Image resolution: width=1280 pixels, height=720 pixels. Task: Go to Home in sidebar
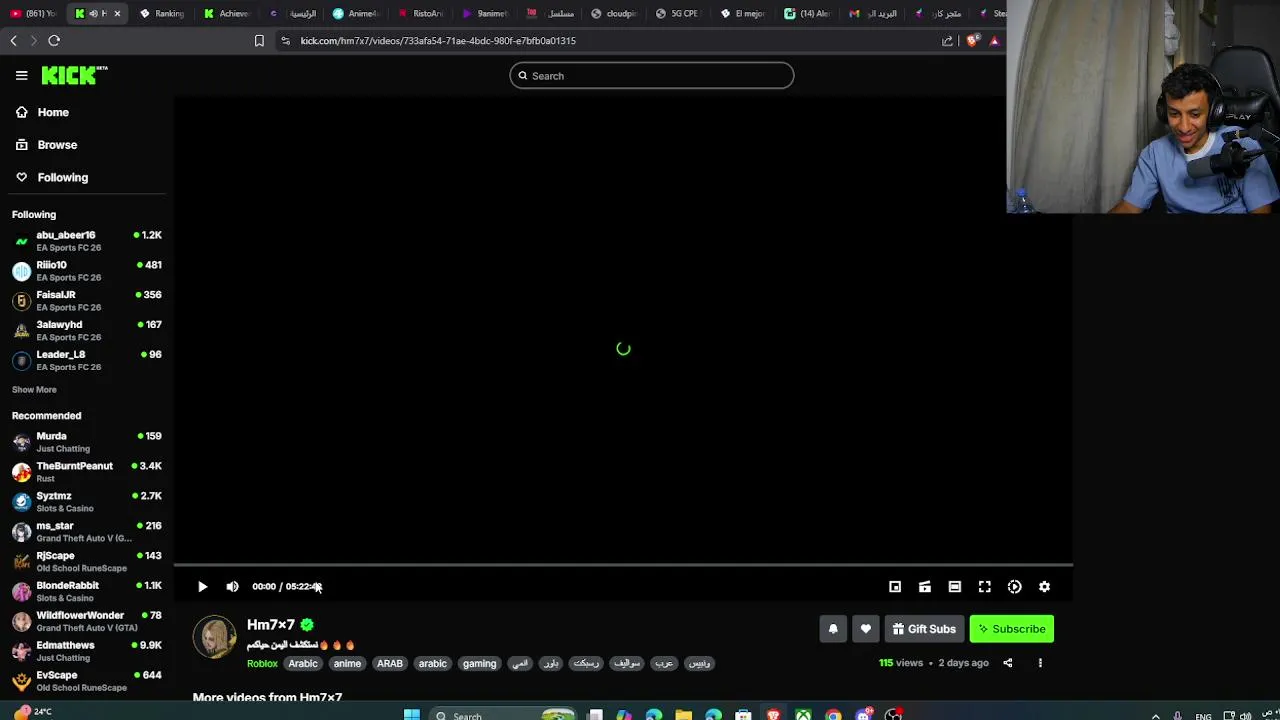[x=53, y=112]
